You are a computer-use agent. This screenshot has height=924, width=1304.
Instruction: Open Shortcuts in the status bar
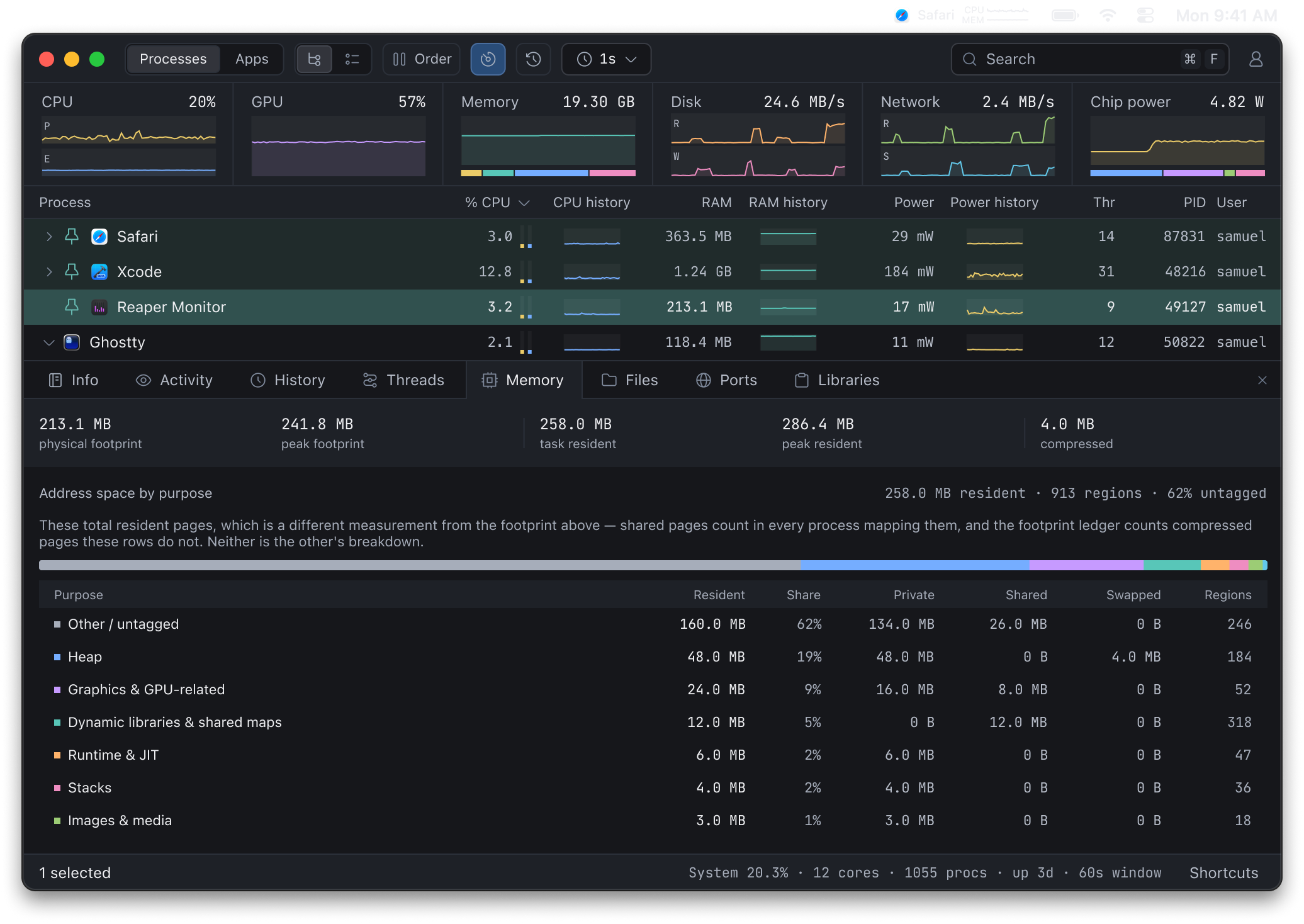pyautogui.click(x=1223, y=873)
